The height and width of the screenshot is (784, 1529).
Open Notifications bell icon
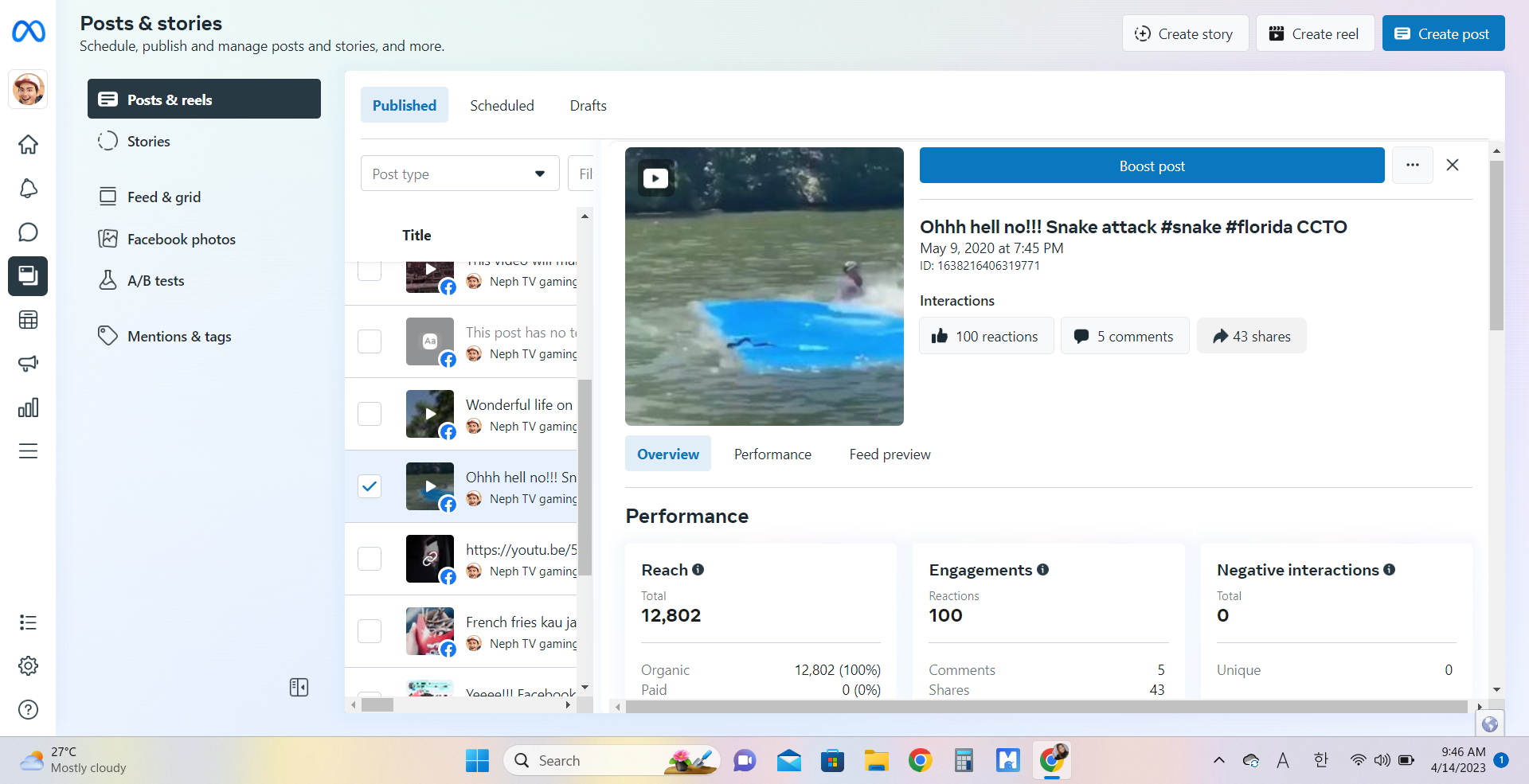pyautogui.click(x=28, y=189)
